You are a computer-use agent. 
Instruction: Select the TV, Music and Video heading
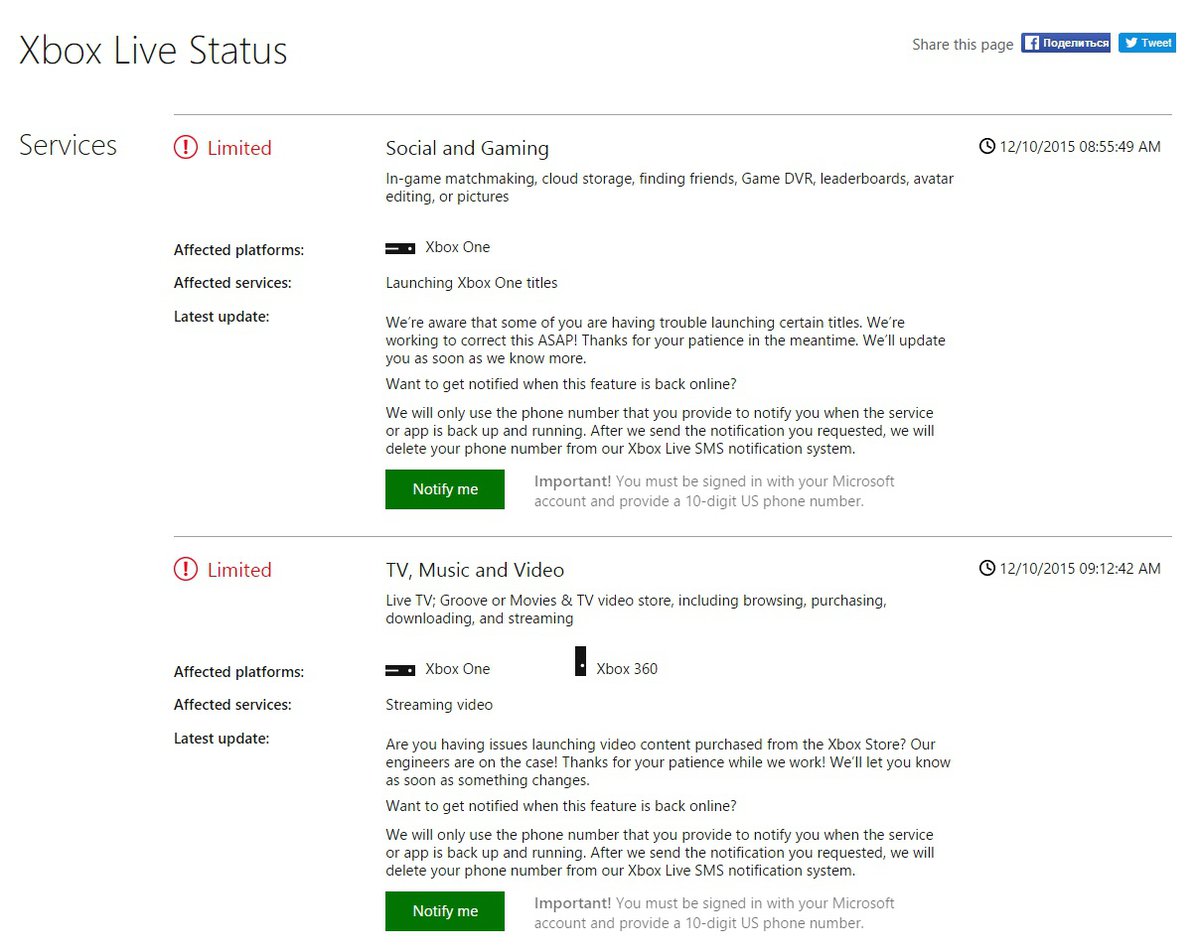point(475,570)
